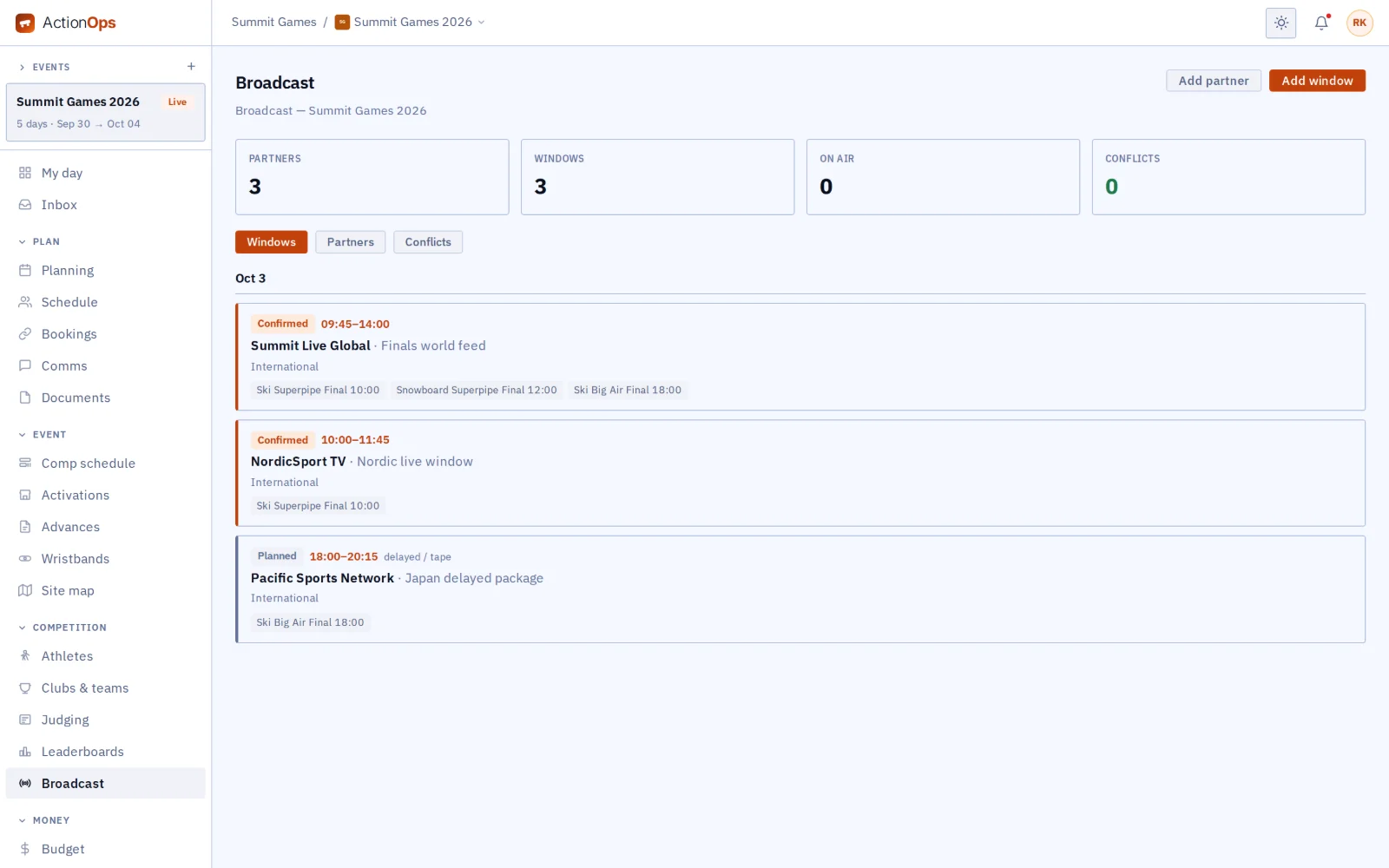Open the Inbox tray icon
This screenshot has height=868, width=1389.
click(x=25, y=205)
